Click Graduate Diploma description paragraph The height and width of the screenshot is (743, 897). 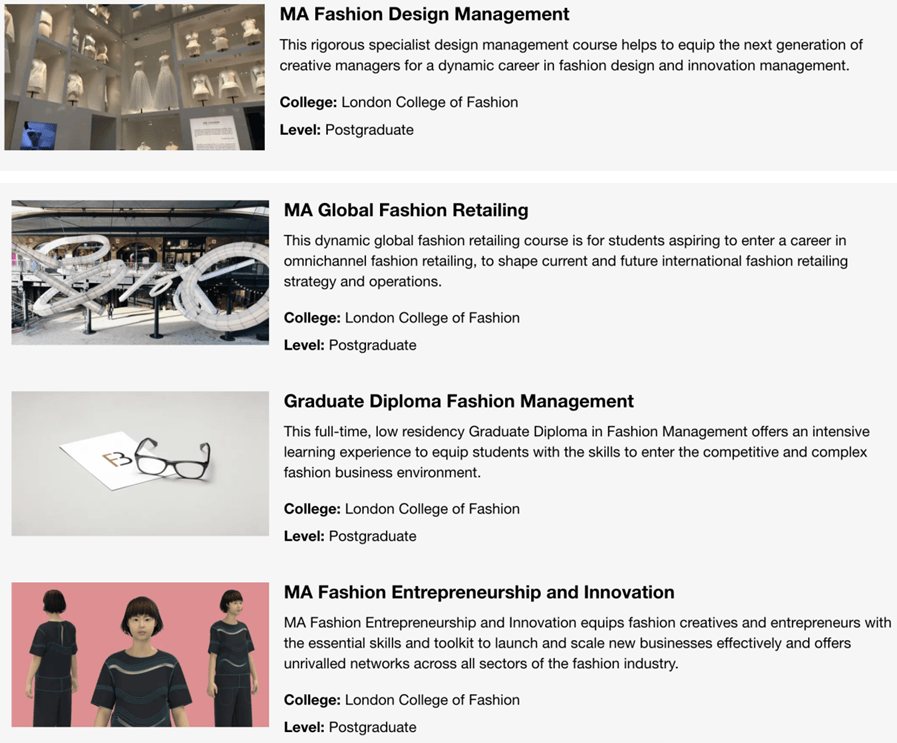coord(577,452)
